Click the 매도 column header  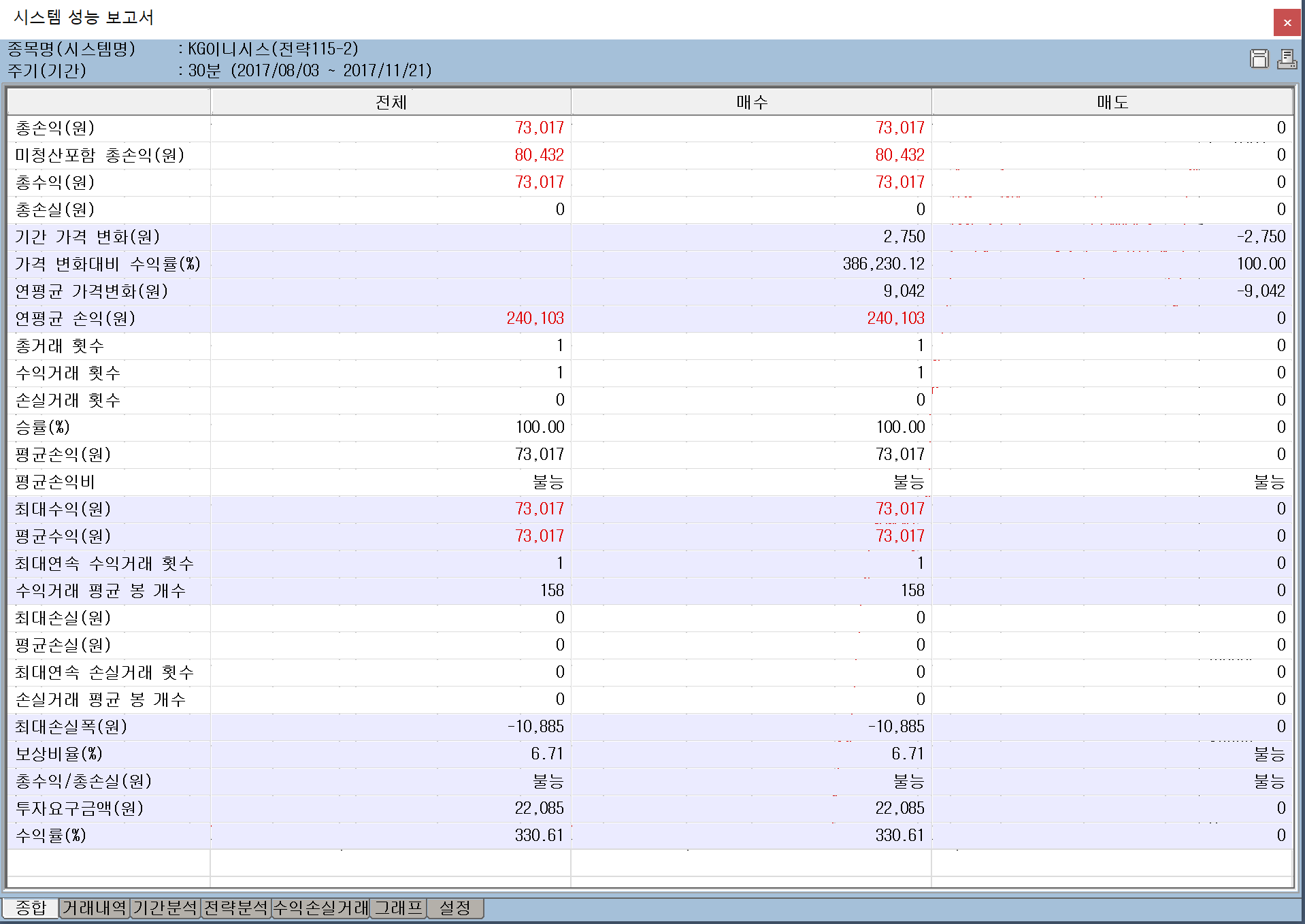coord(1112,102)
